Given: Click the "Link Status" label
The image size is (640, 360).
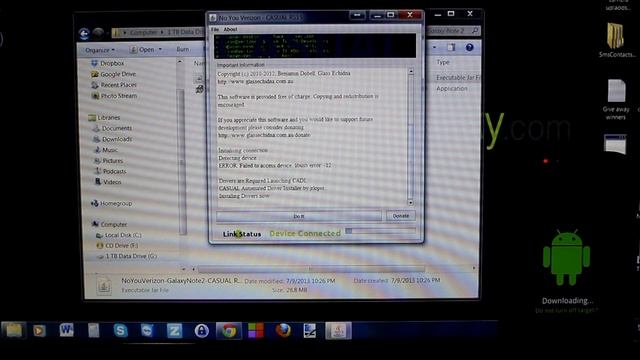Looking at the screenshot, I should pos(242,234).
